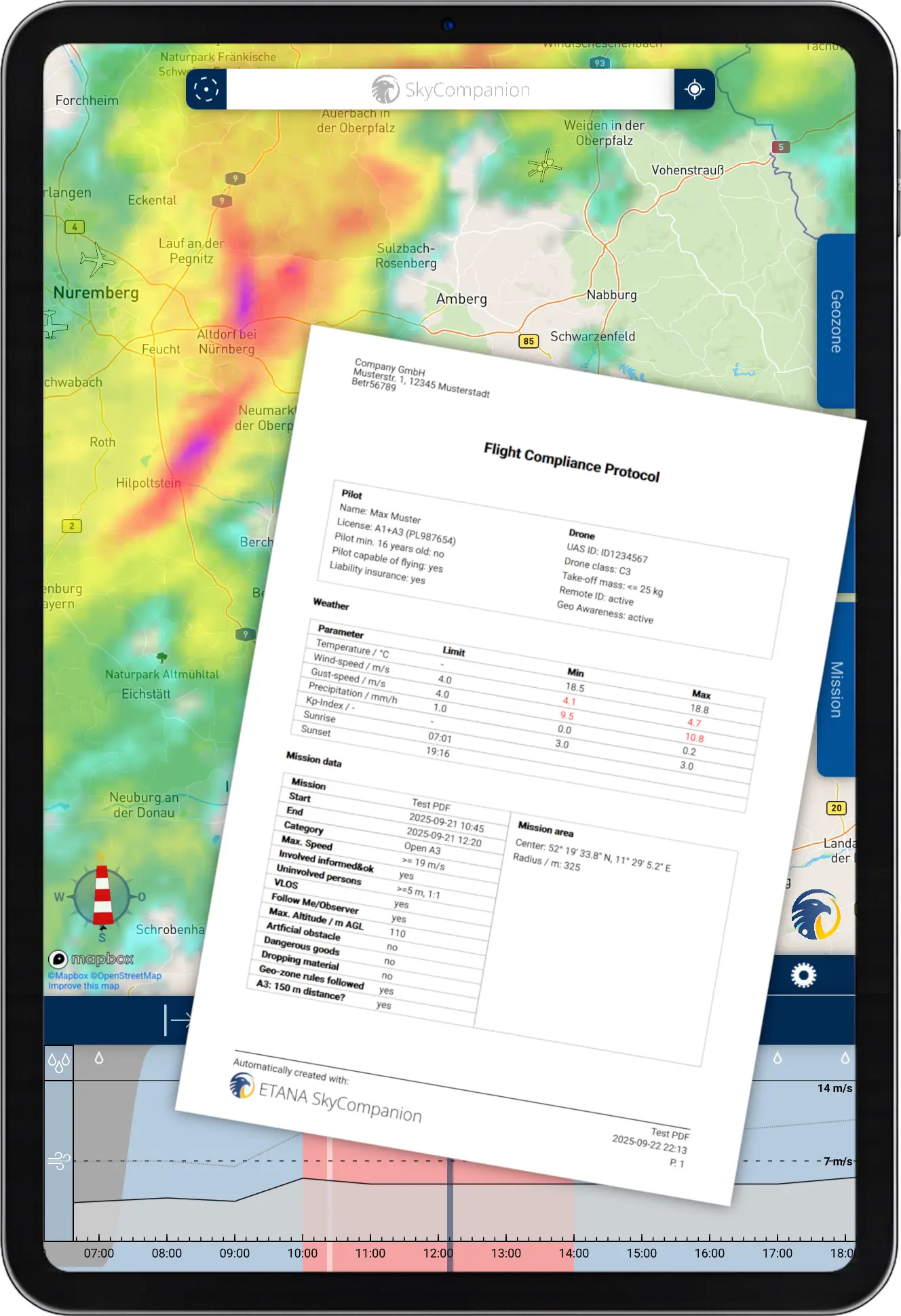Viewport: 901px width, 1316px height.
Task: Click the Eichstätt map label
Action: [146, 694]
